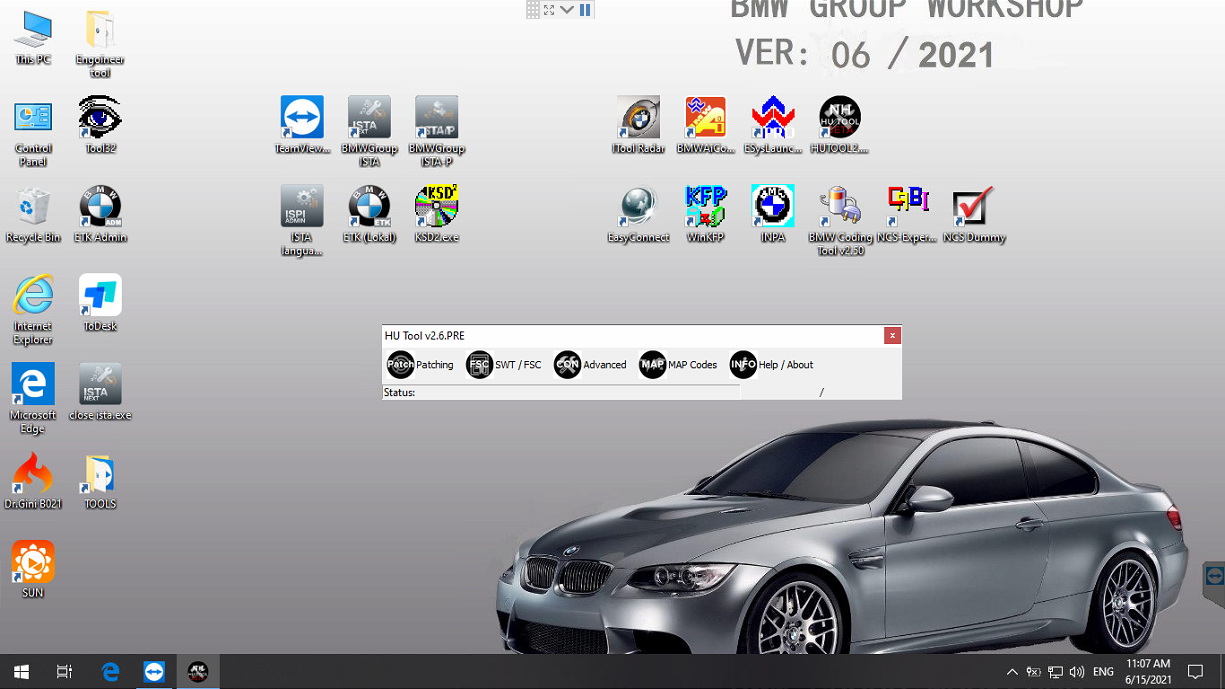Launch BMW Coding Tool v2.50
Screen dimensions: 1225x689
tap(839, 221)
